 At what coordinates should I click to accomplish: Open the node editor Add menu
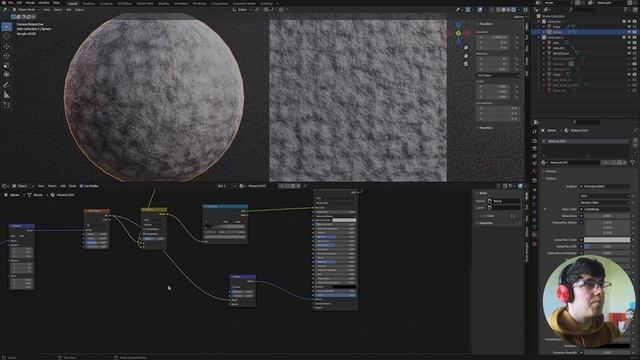(x=63, y=186)
